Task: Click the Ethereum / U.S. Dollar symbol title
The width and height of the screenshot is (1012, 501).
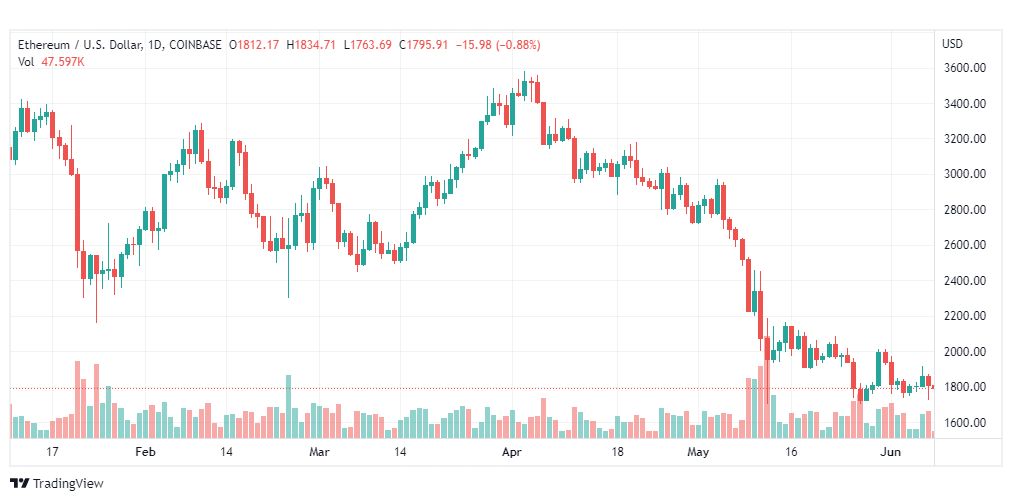Action: coord(79,45)
